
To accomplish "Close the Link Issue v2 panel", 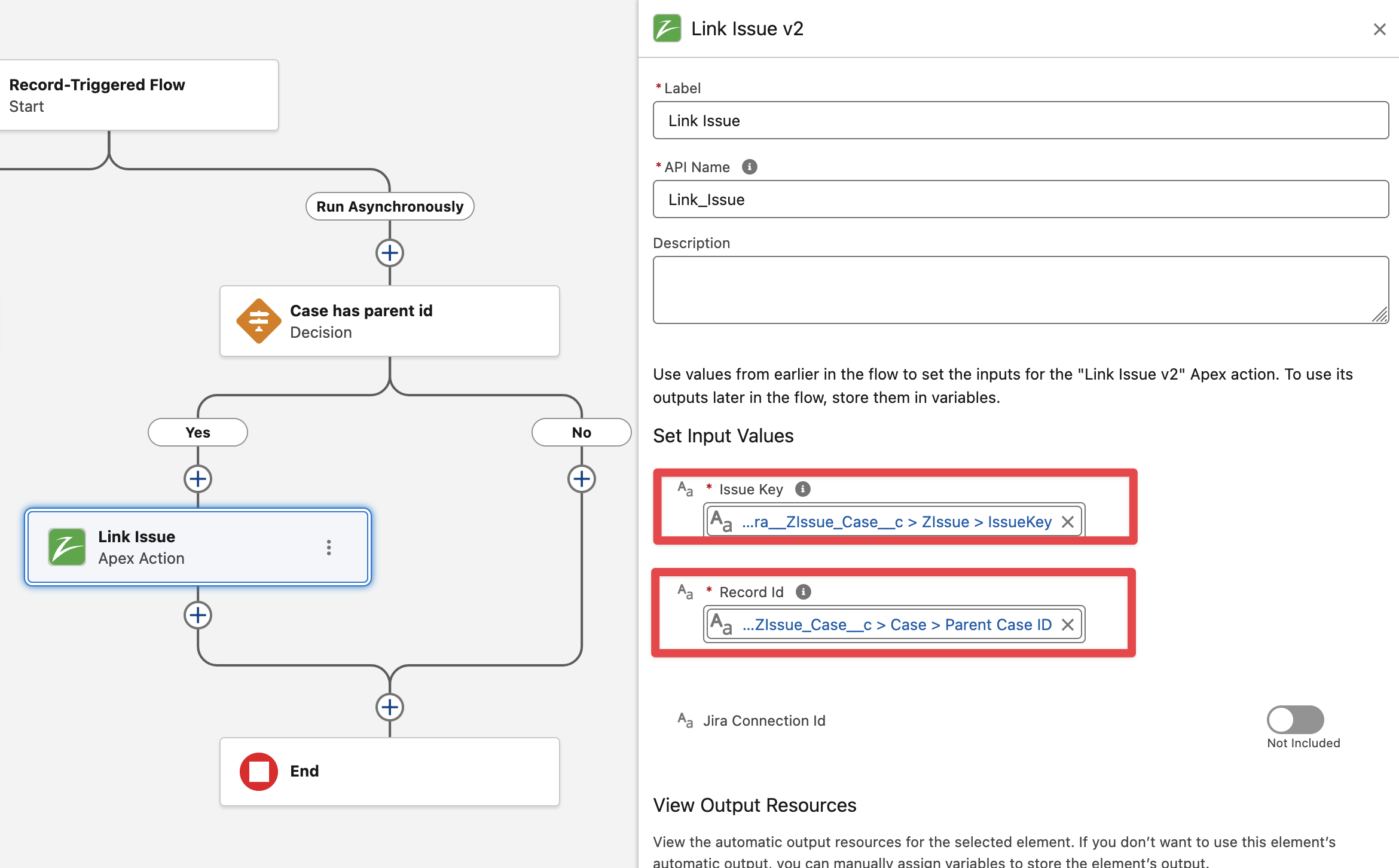I will coord(1379,29).
